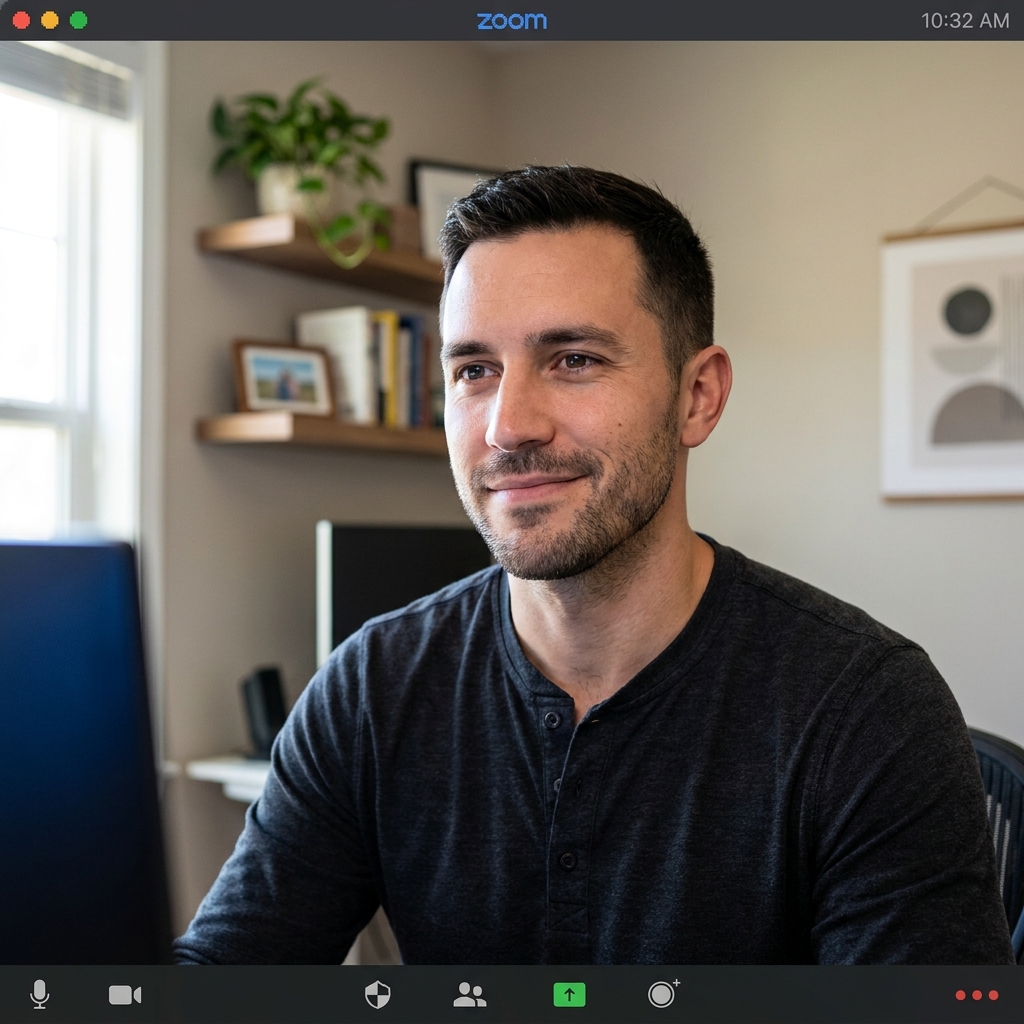Click the framed photo on lower shelf
The height and width of the screenshot is (1024, 1024).
pyautogui.click(x=283, y=379)
